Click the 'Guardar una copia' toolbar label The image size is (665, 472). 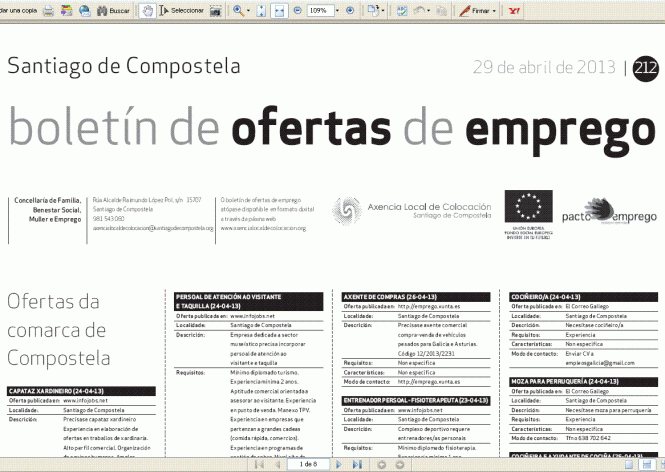click(x=19, y=10)
